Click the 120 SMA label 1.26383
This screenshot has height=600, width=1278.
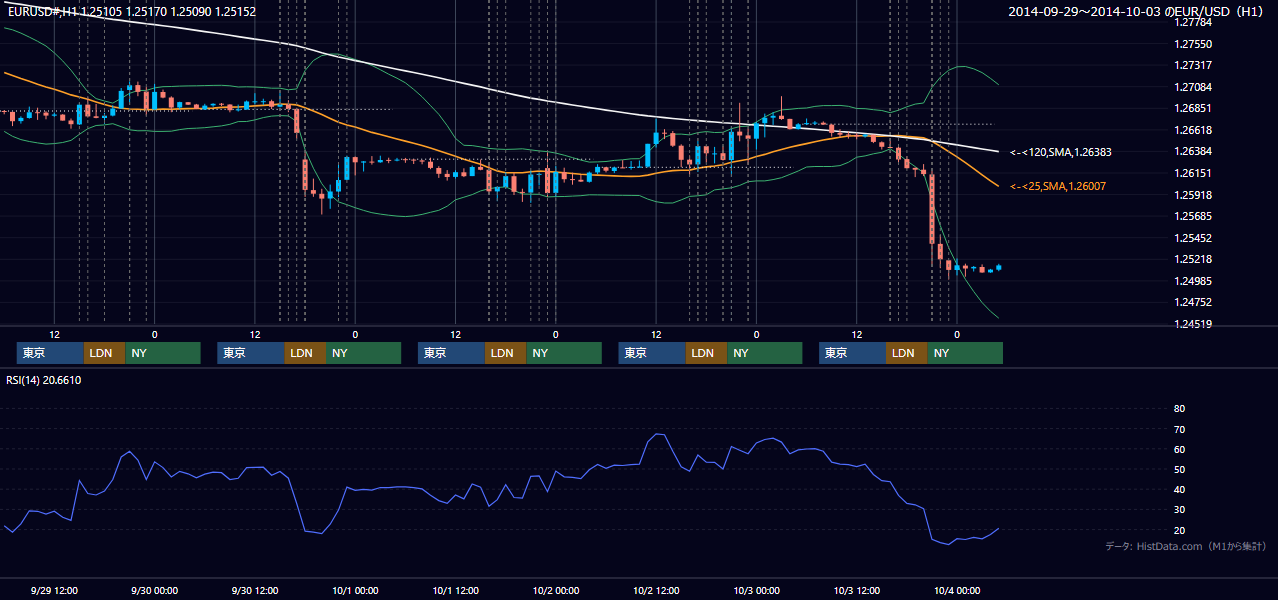pos(1061,152)
